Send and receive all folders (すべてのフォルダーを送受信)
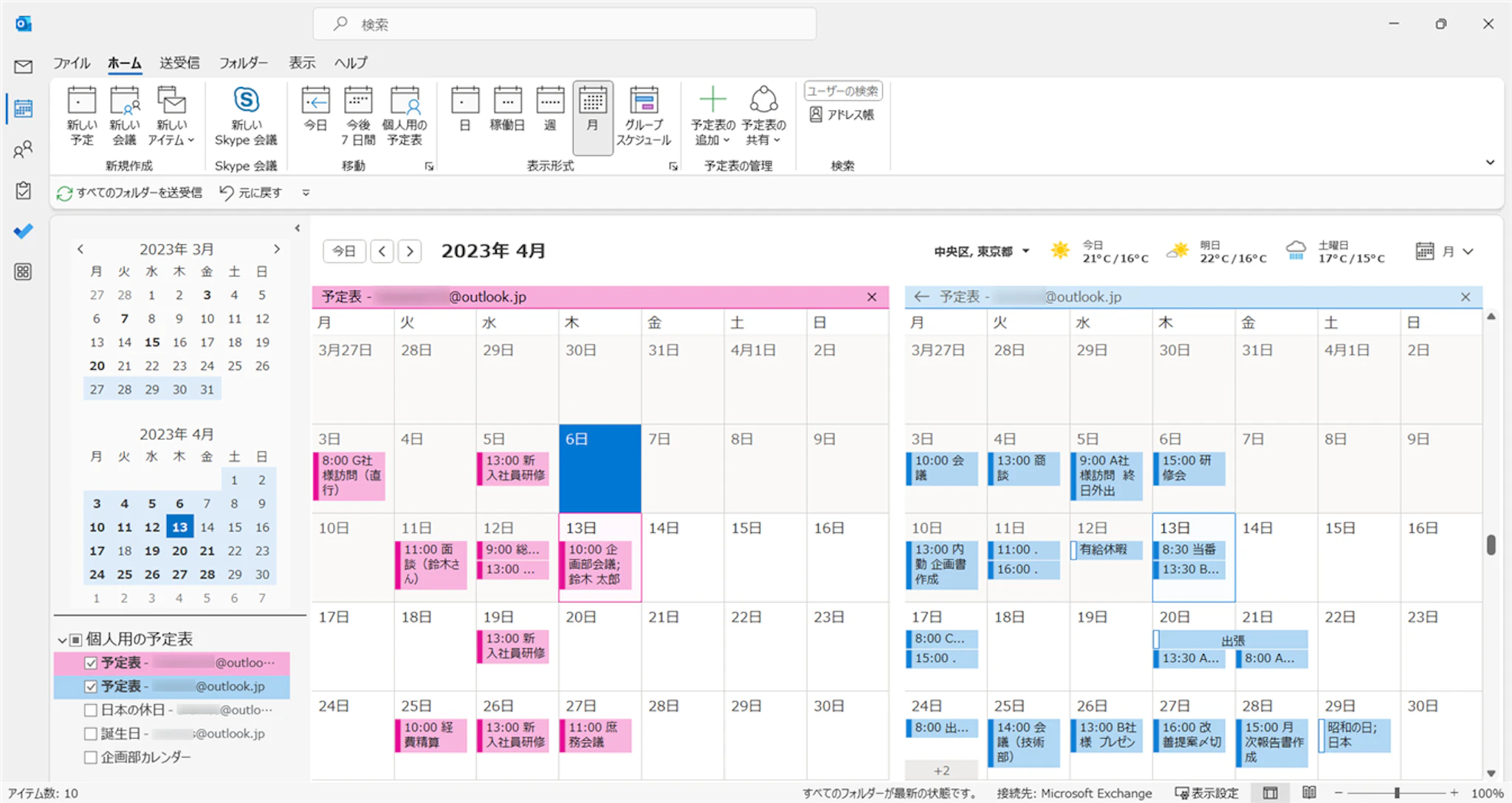1512x803 pixels. (130, 193)
